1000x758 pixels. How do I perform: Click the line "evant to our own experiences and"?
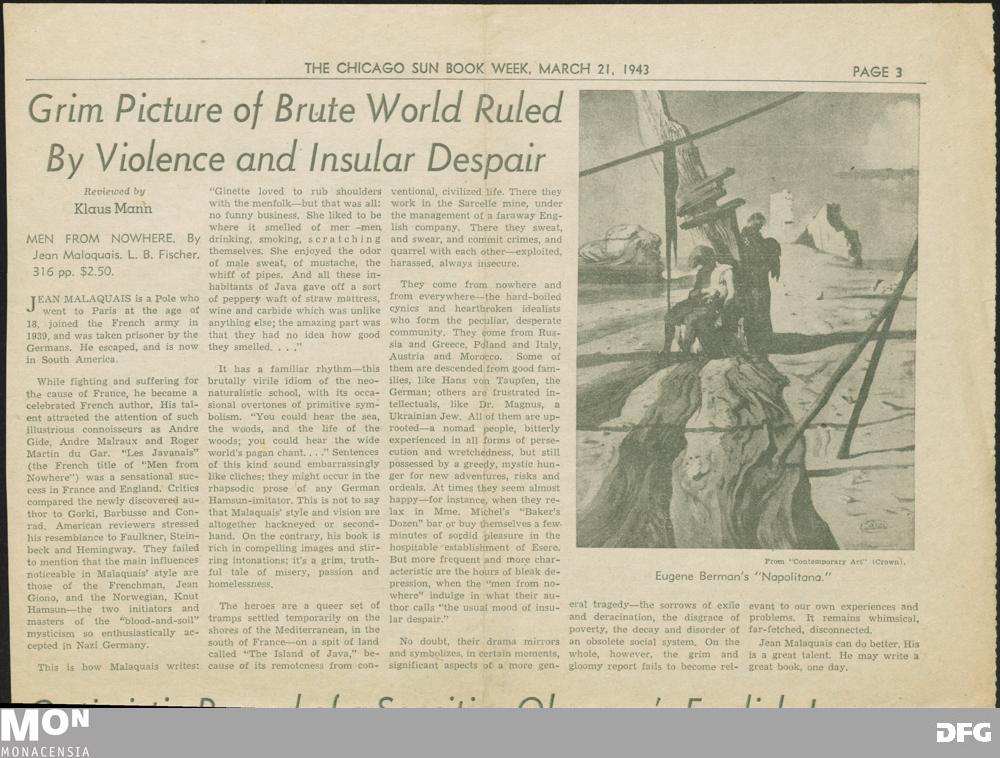point(834,607)
